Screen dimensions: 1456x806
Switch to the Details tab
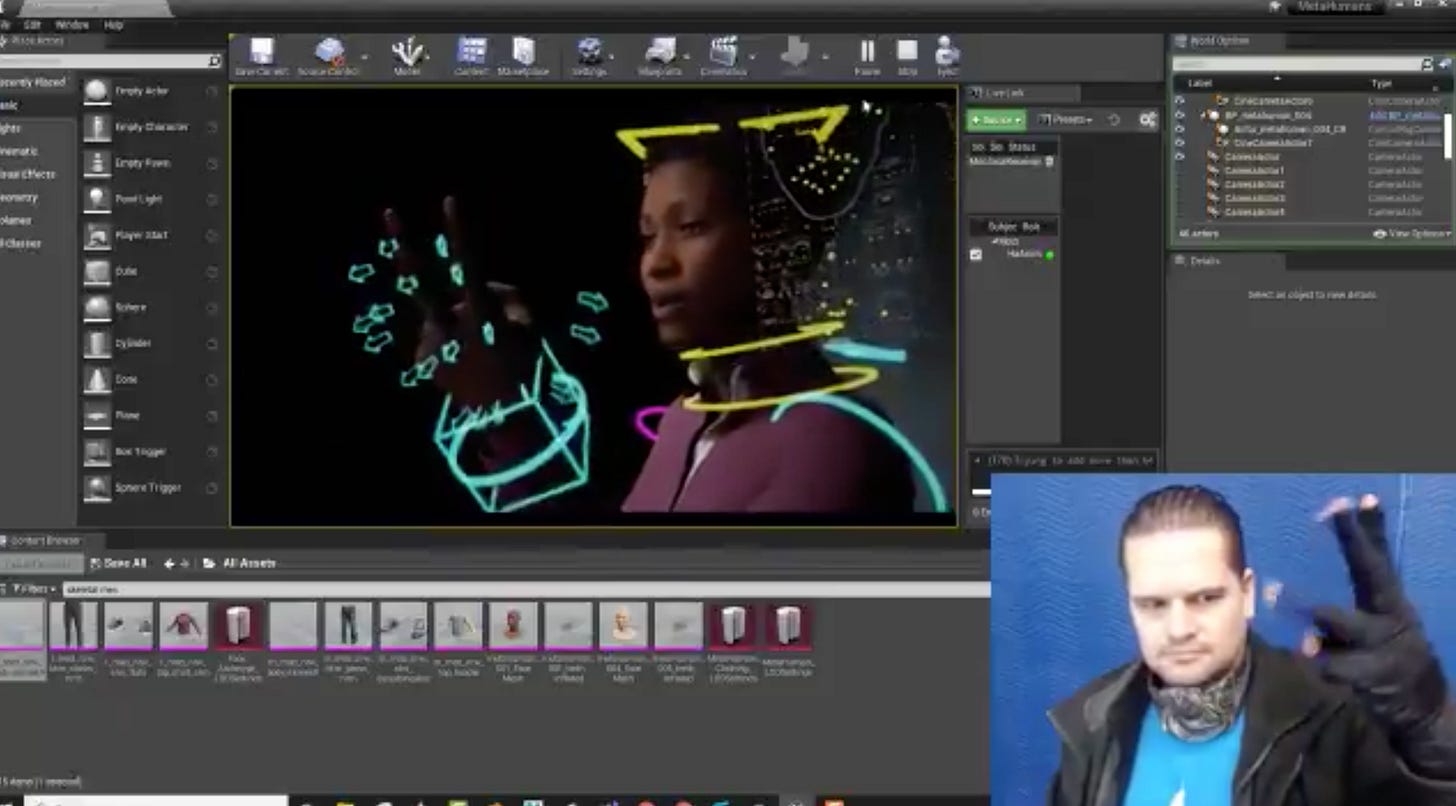click(x=1205, y=261)
